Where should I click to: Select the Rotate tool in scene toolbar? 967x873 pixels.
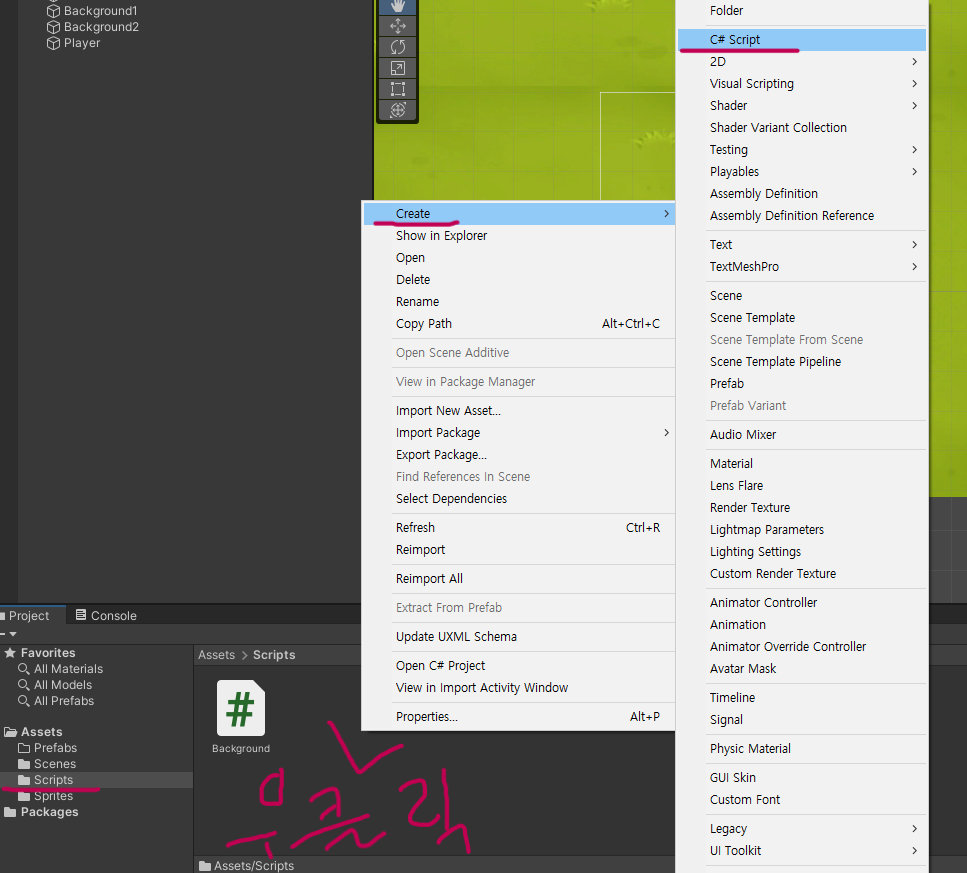[397, 47]
